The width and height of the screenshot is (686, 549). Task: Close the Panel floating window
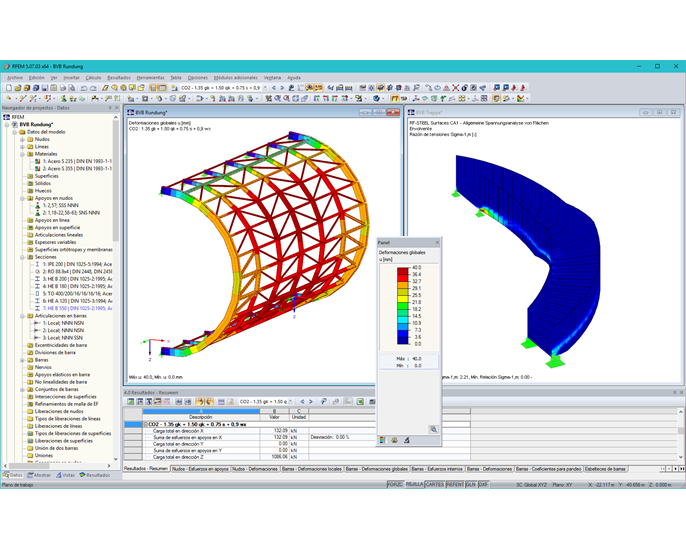pos(437,242)
